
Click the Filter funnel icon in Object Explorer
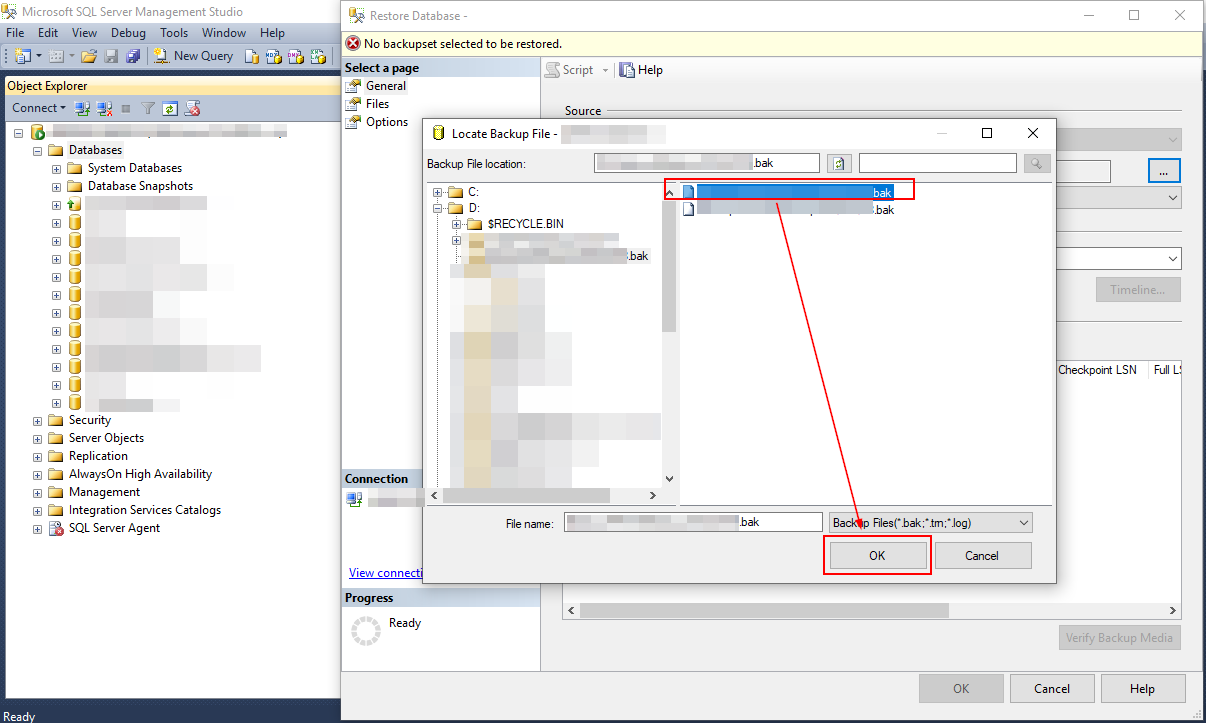click(x=148, y=108)
